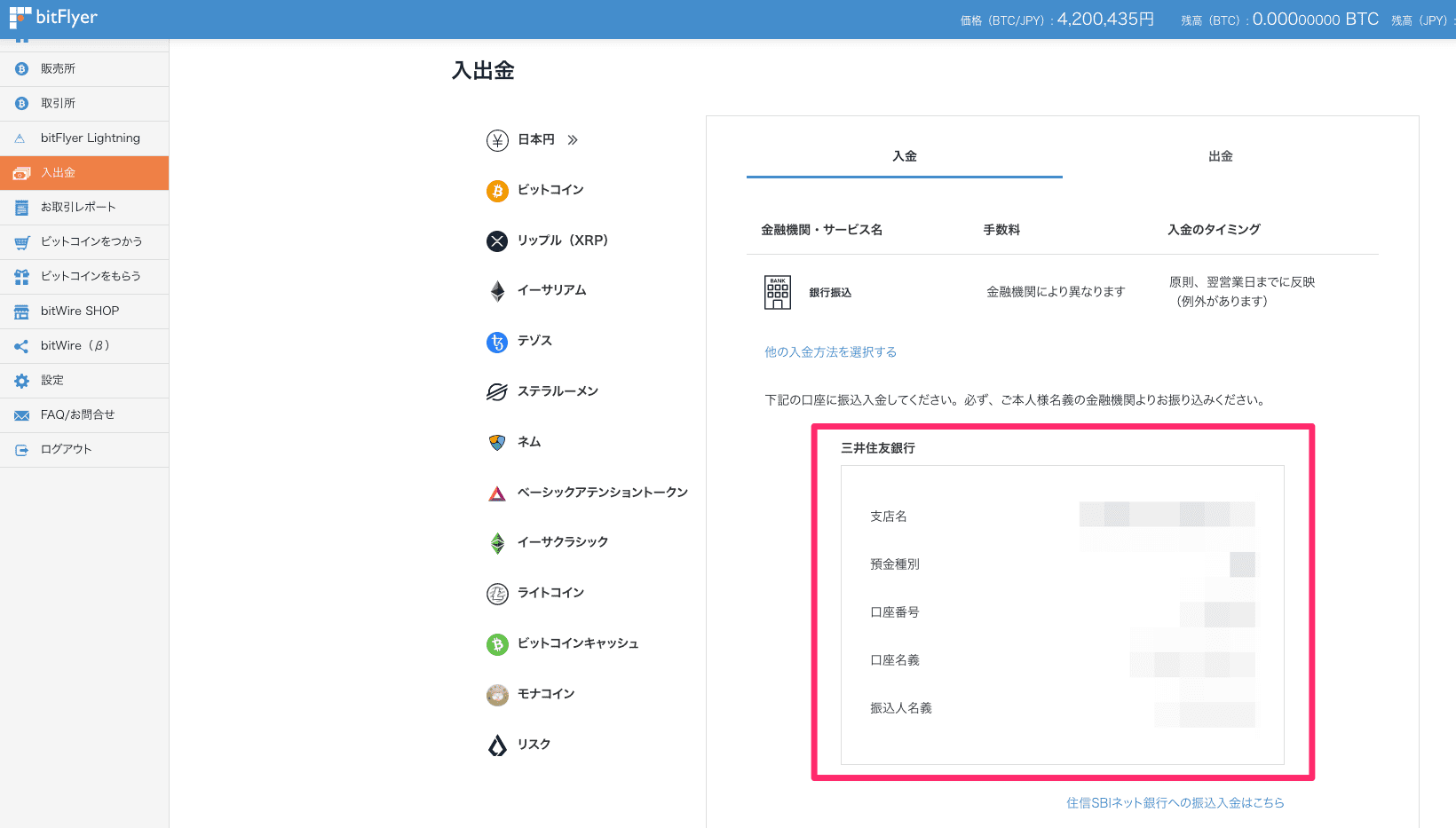1456x828 pixels.
Task: Select ステラルーメン currency
Action: pyautogui.click(x=558, y=391)
